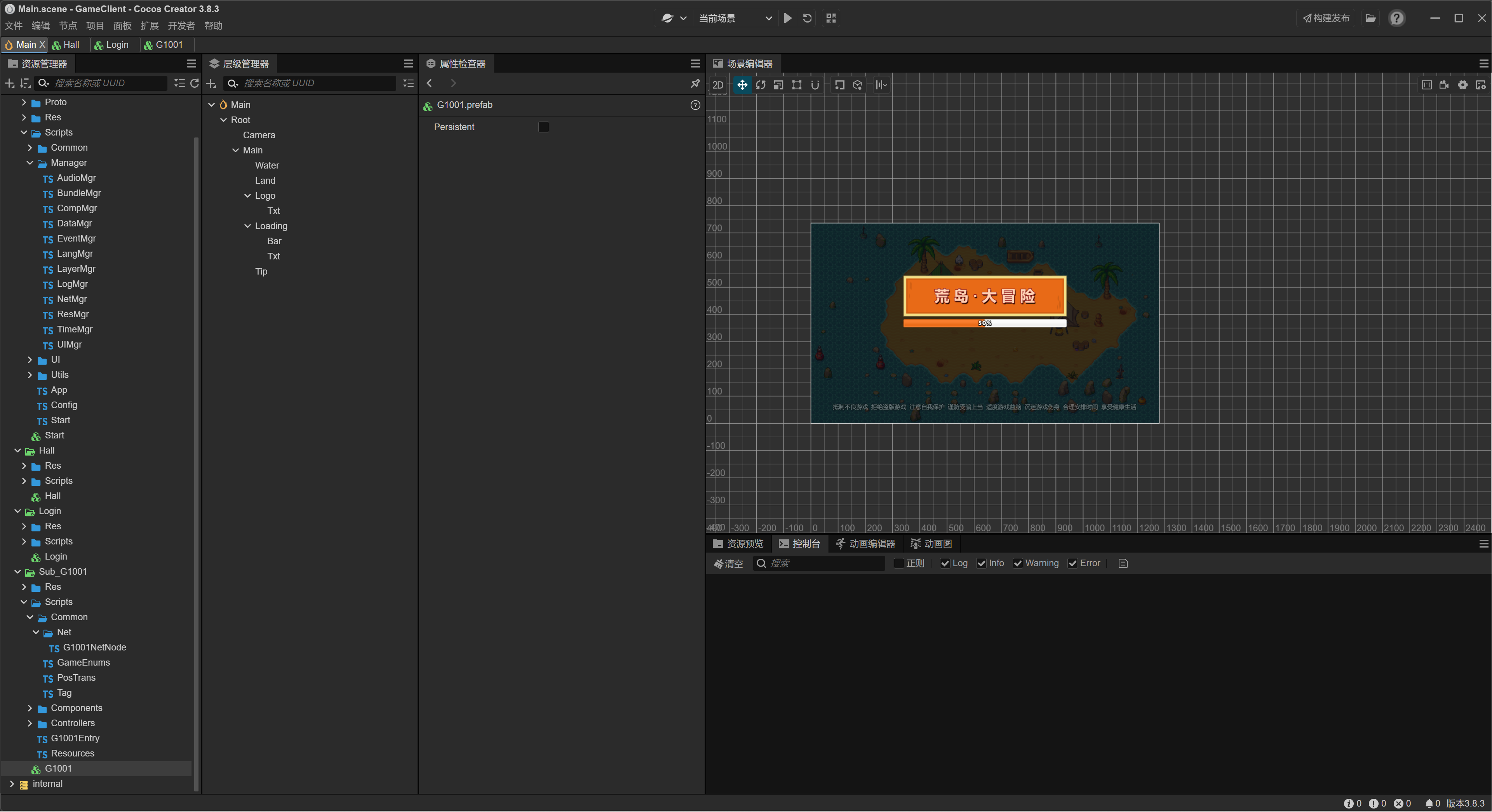
Task: Open the 项目 menu
Action: coord(95,26)
